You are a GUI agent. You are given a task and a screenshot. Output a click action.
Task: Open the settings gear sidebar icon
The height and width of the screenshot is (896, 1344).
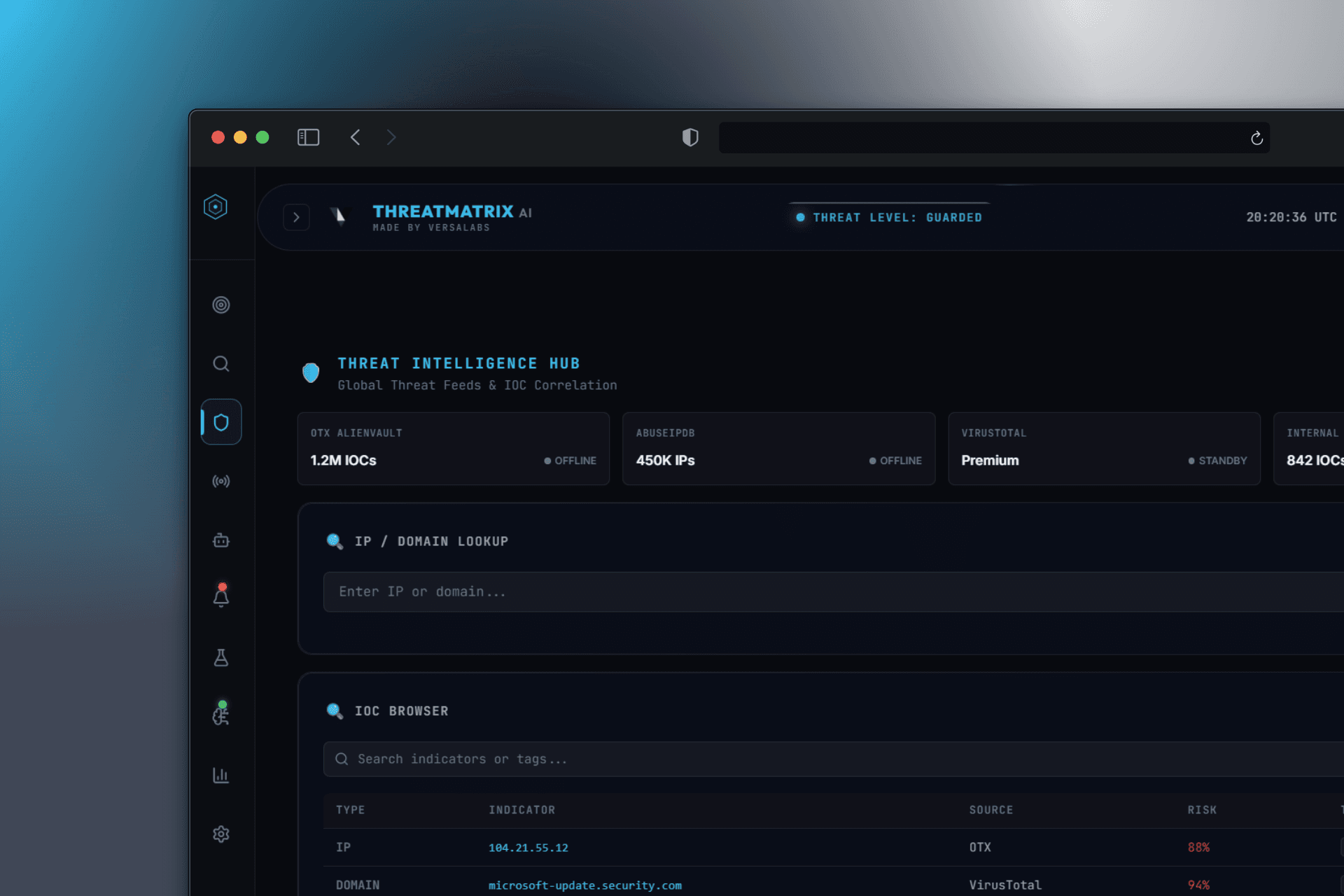221,834
